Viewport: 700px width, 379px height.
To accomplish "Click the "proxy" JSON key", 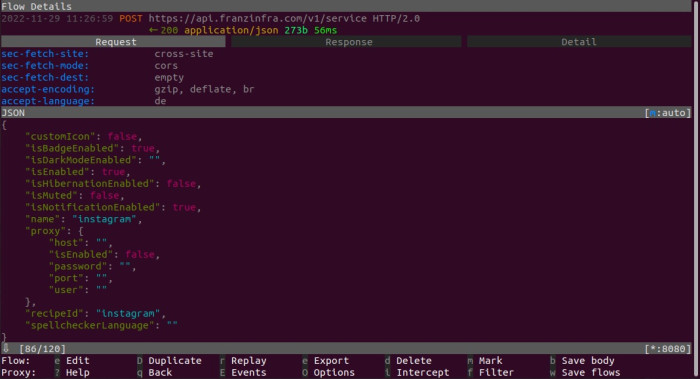I will [46, 231].
